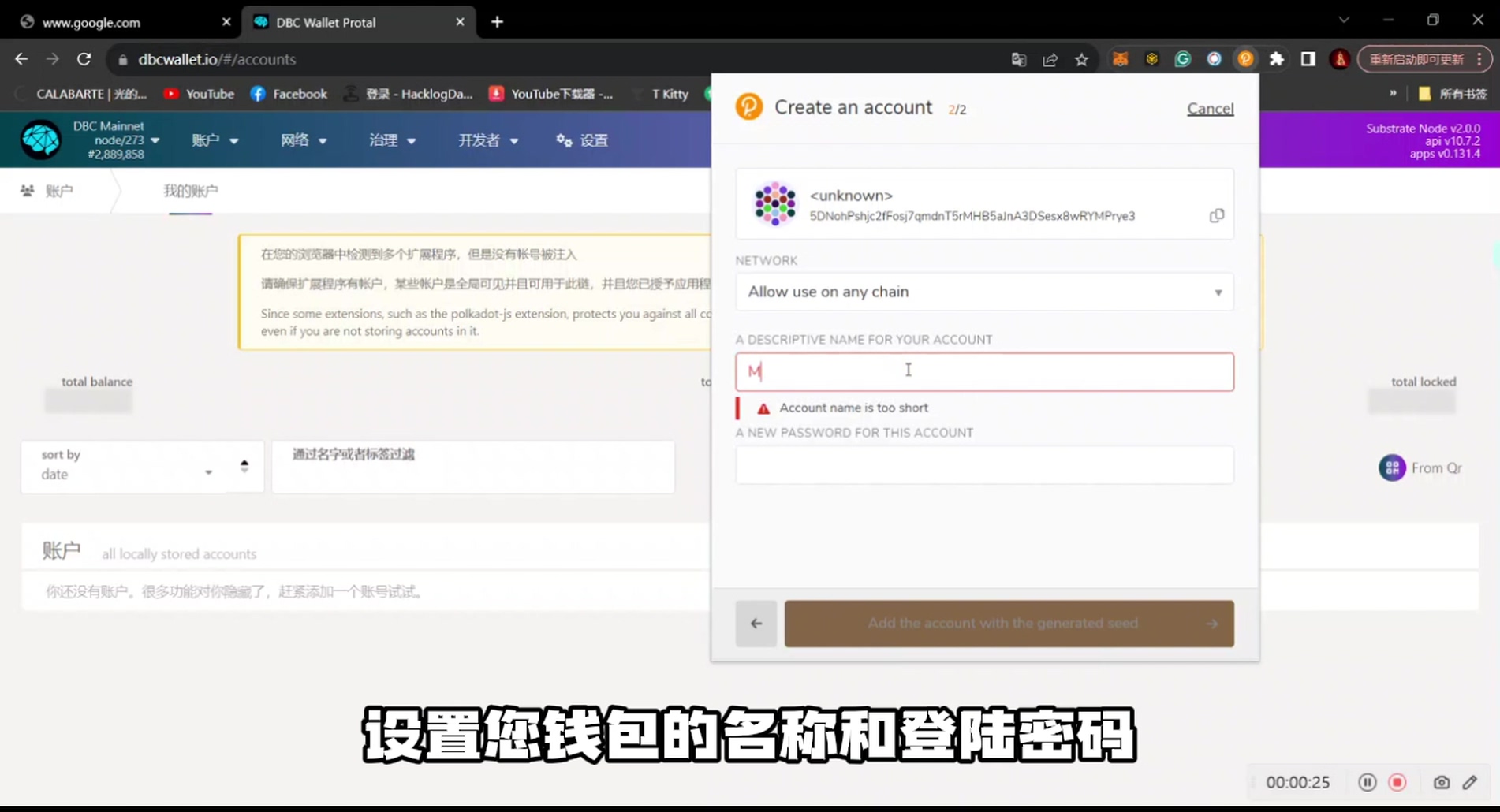Open the MetaMask extension icon
1500x812 pixels.
click(1121, 59)
